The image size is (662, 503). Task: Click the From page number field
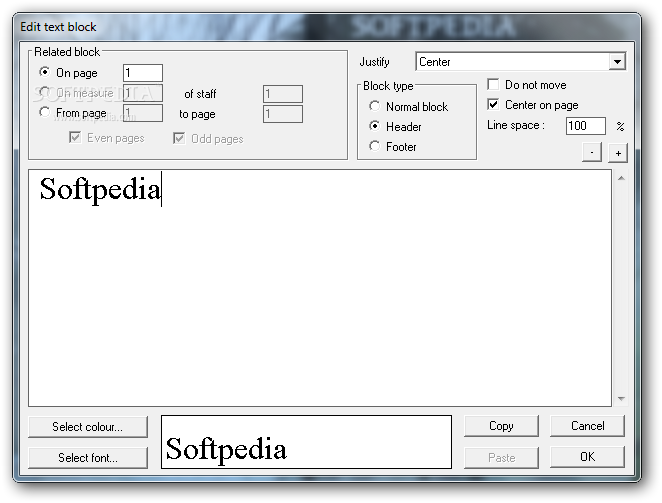(x=143, y=113)
